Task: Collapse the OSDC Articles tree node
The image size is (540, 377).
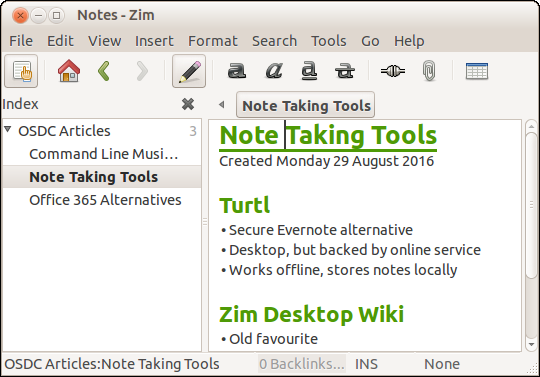Action: (8, 130)
